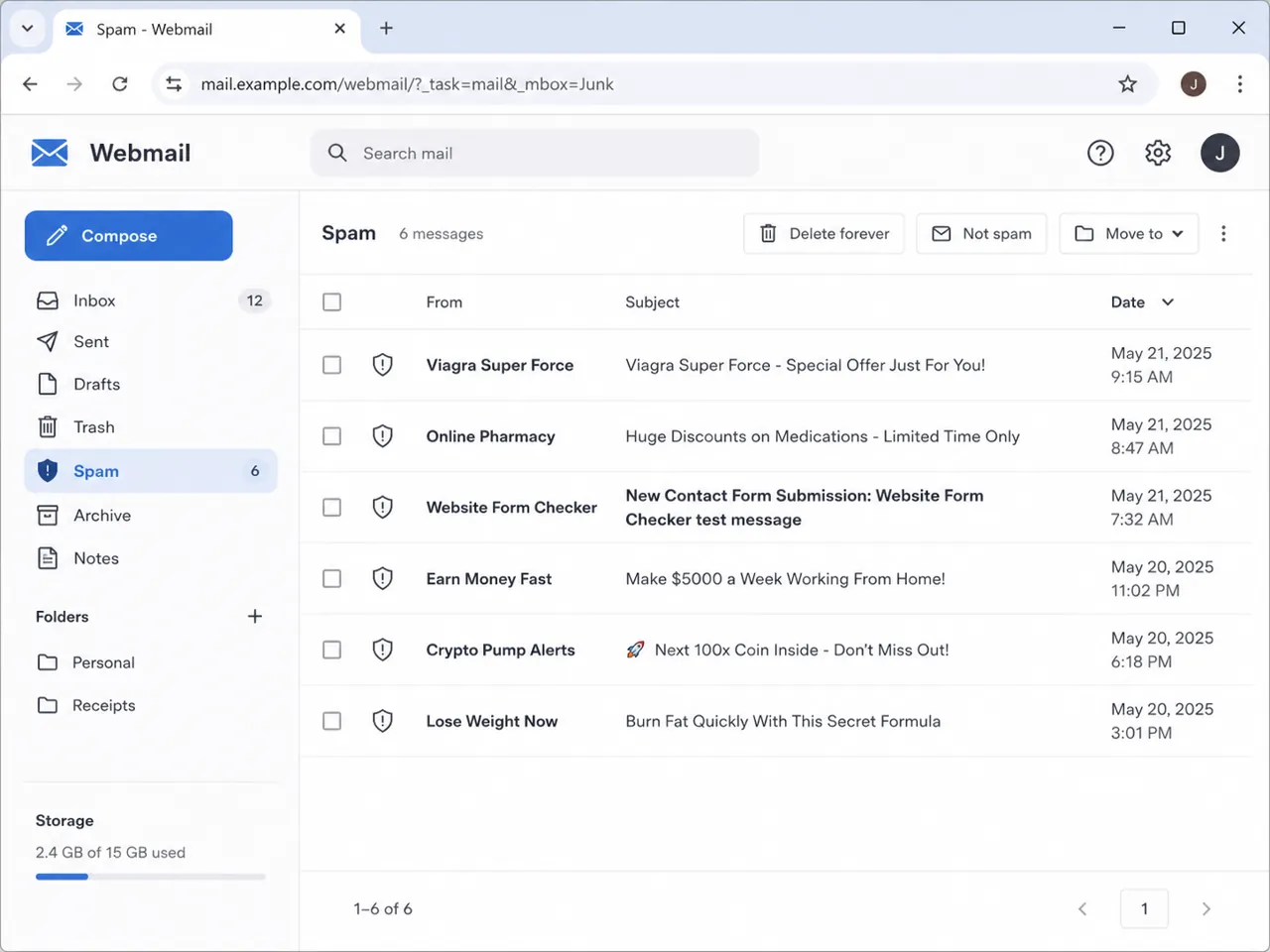Open 'Huge Discounts on Medications' message

coord(823,436)
